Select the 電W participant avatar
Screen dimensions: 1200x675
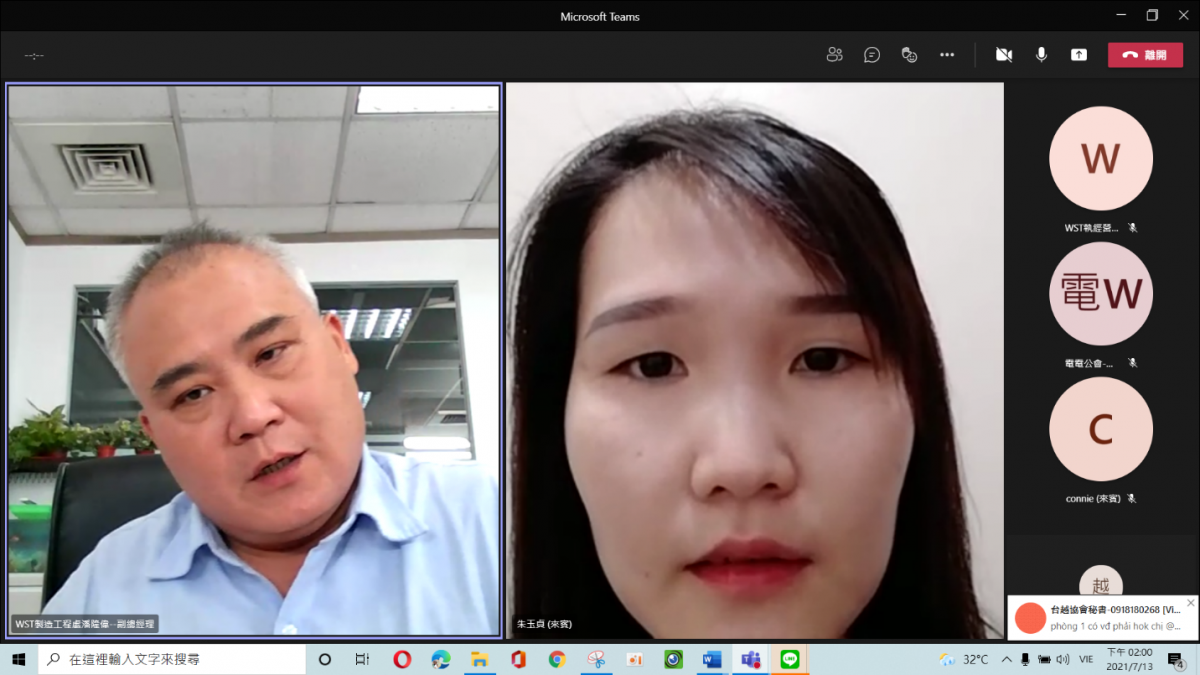tap(1100, 294)
